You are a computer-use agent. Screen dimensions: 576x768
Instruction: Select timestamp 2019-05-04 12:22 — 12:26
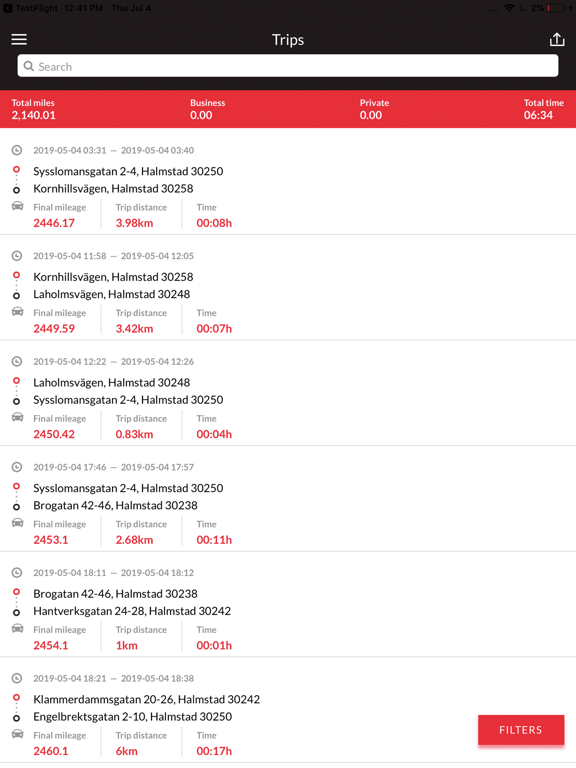[114, 361]
